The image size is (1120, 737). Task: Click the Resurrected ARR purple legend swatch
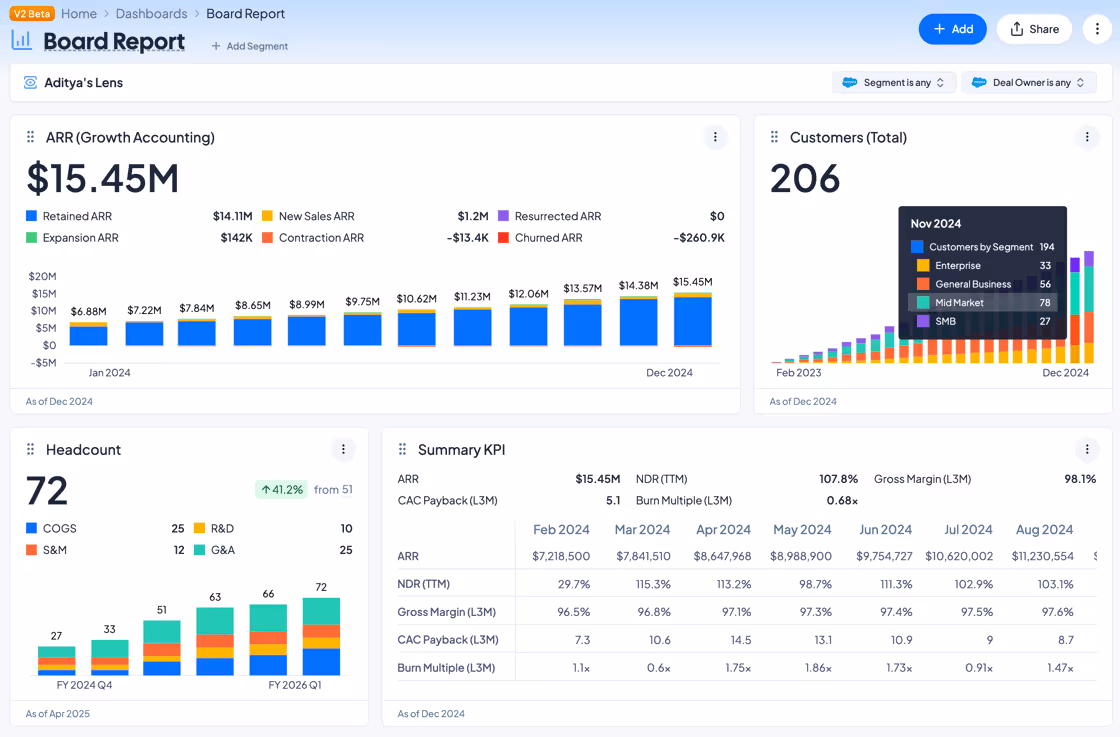504,216
